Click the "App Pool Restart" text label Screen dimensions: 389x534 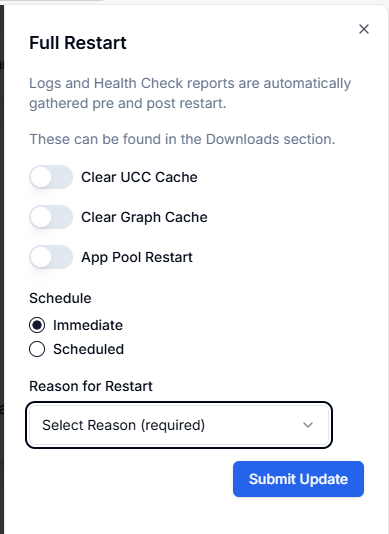pyautogui.click(x=137, y=257)
